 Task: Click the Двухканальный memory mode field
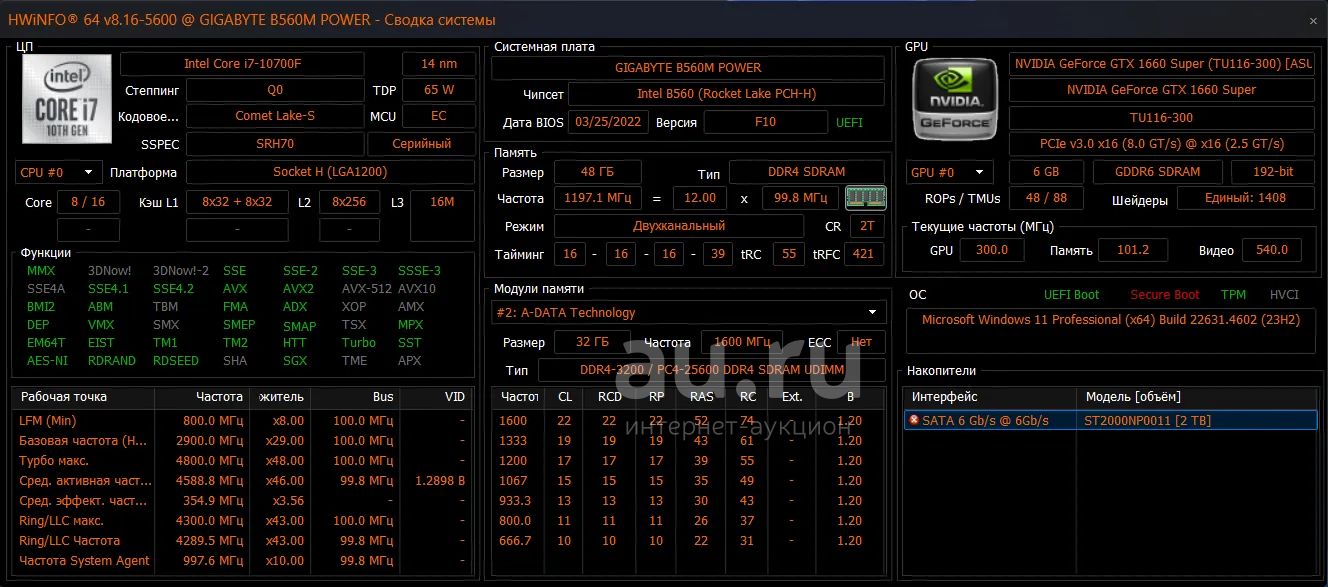pos(679,226)
